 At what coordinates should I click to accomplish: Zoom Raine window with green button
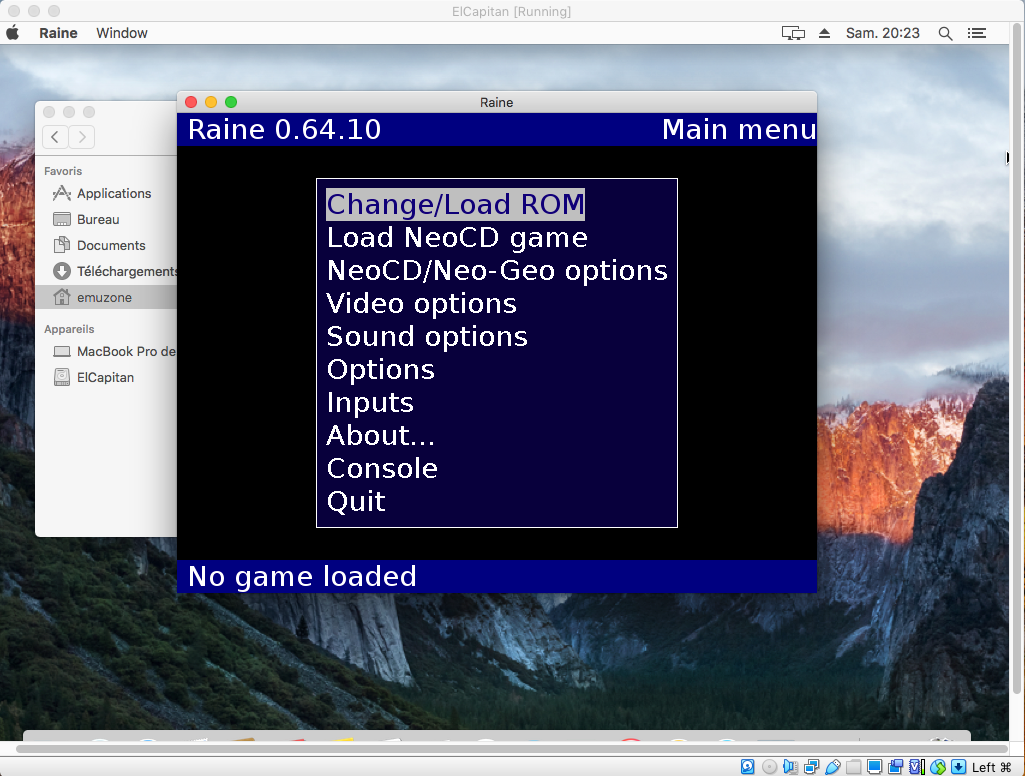point(231,102)
